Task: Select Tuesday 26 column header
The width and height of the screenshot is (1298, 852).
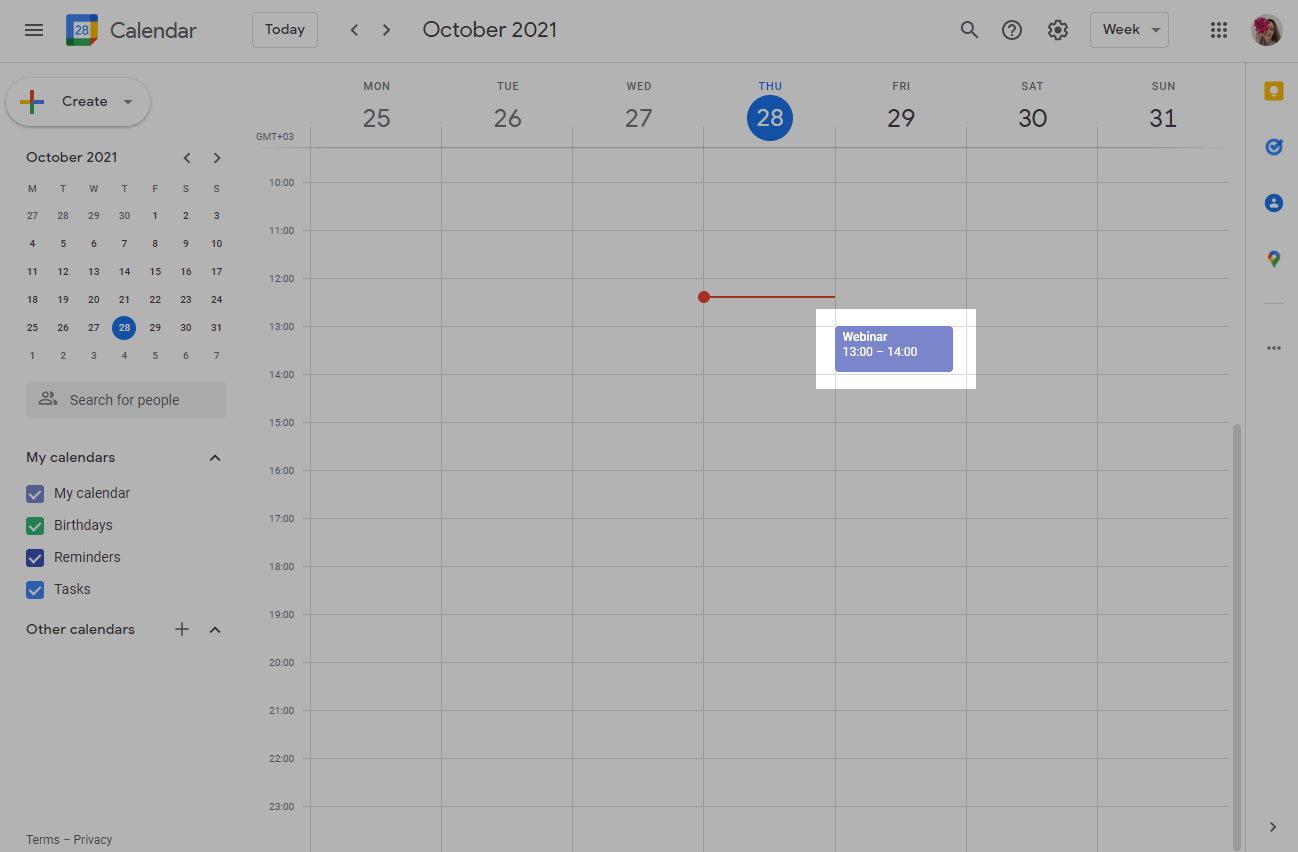Action: click(507, 107)
